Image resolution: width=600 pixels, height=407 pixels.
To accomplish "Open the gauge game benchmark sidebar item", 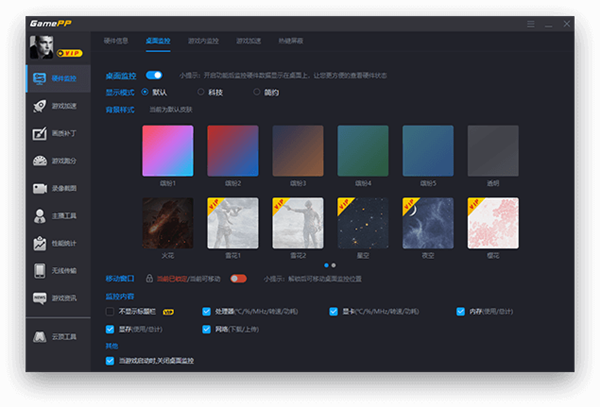I will click(58, 161).
